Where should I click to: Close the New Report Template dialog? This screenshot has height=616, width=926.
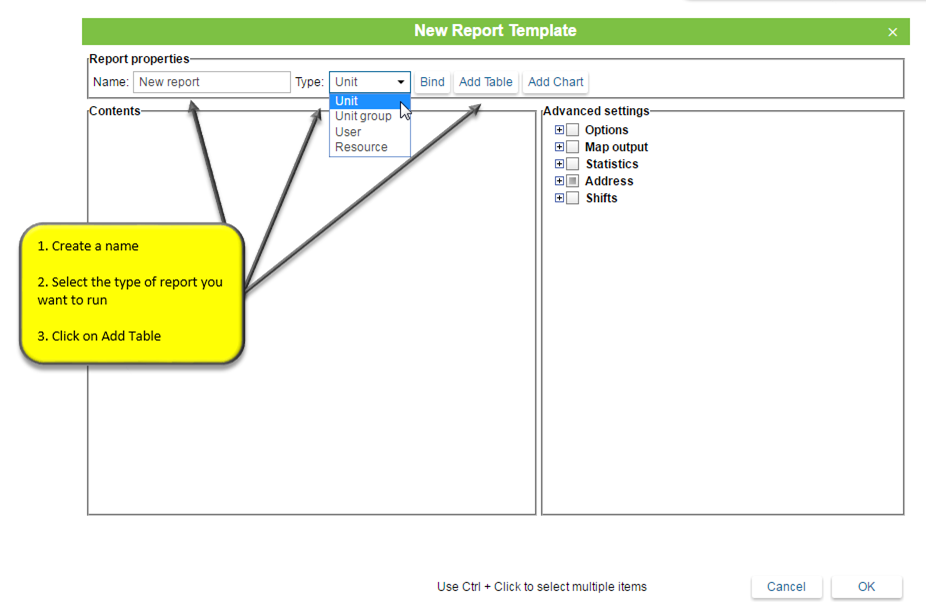892,32
